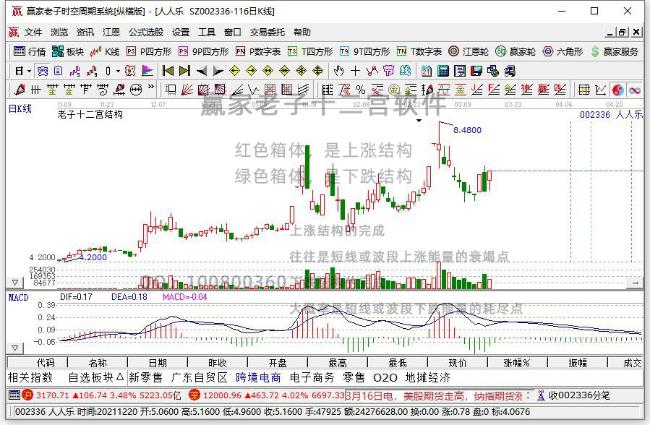This screenshot has height=425, width=650.
Task: Open the 设置 menu
Action: point(181,32)
